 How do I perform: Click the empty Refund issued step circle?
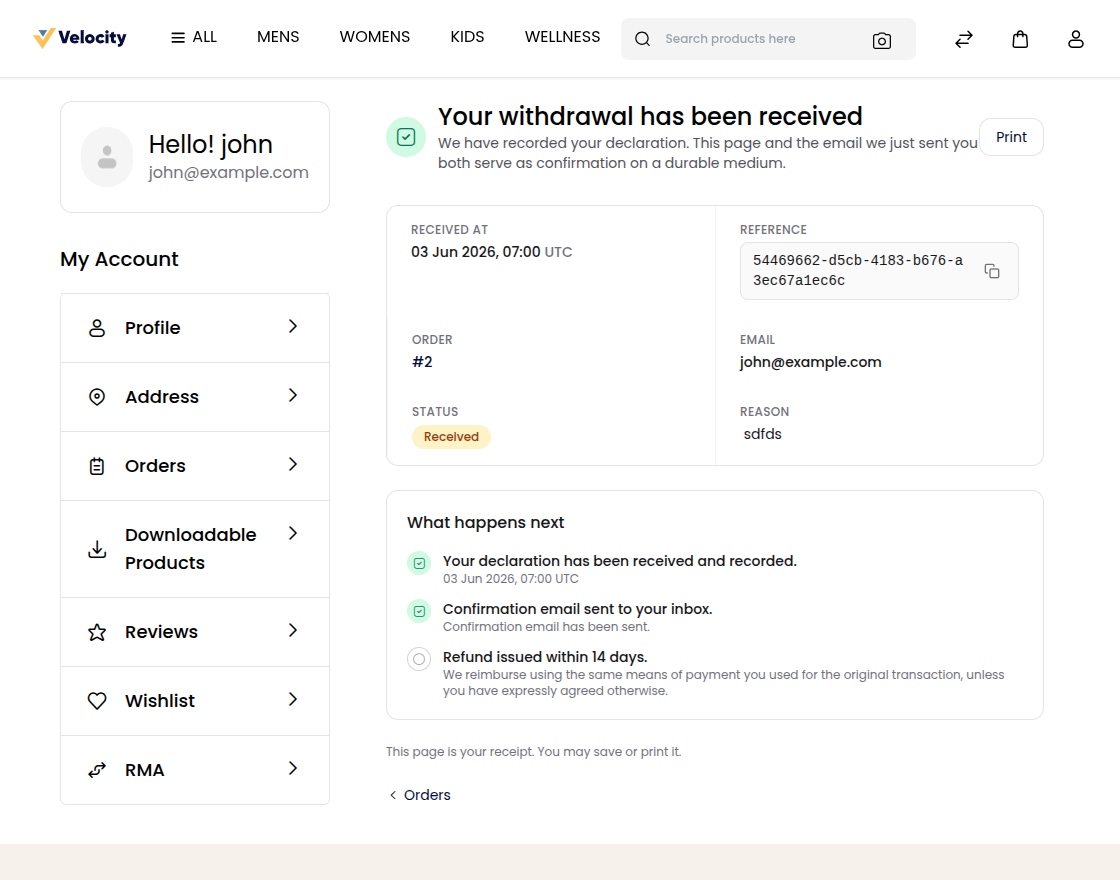point(419,659)
